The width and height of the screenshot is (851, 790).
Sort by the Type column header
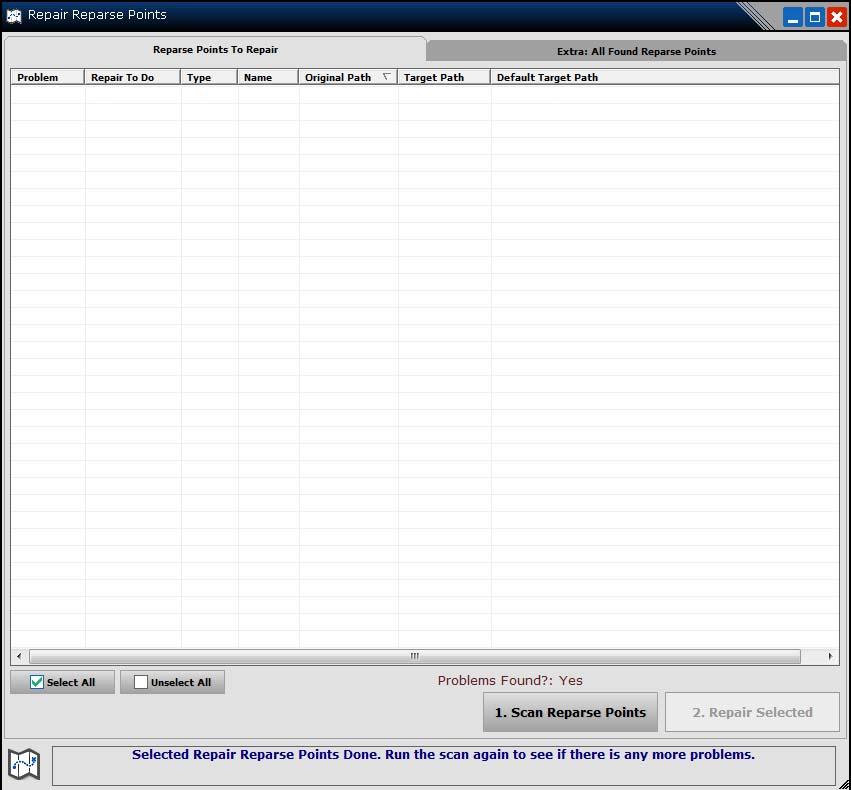209,77
